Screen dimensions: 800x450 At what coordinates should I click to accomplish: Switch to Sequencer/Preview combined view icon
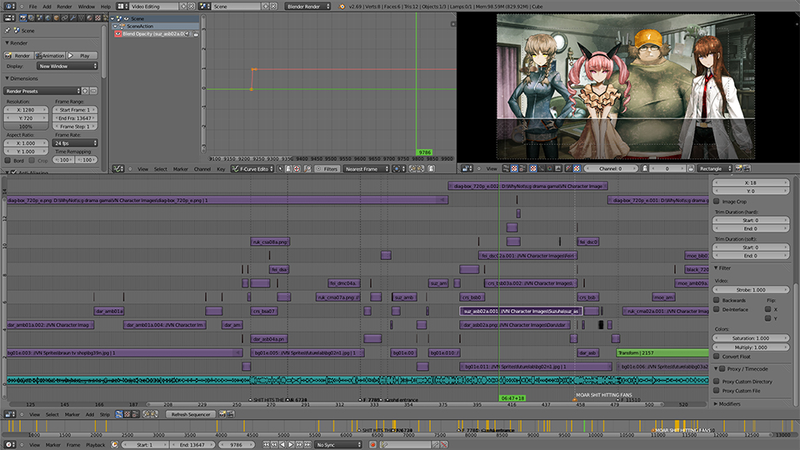(135, 414)
